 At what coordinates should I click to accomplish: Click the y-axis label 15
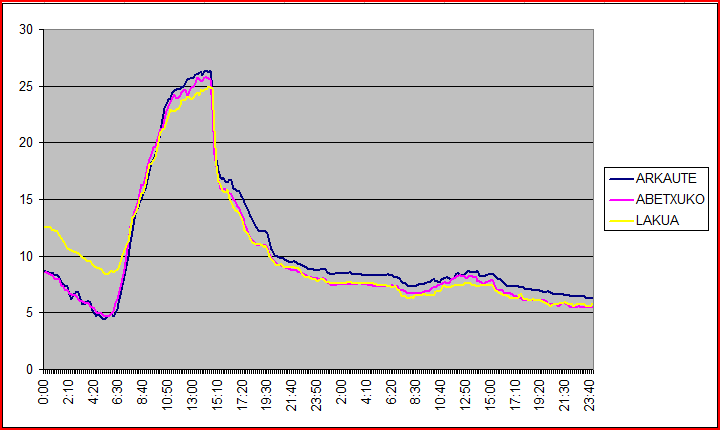point(26,199)
